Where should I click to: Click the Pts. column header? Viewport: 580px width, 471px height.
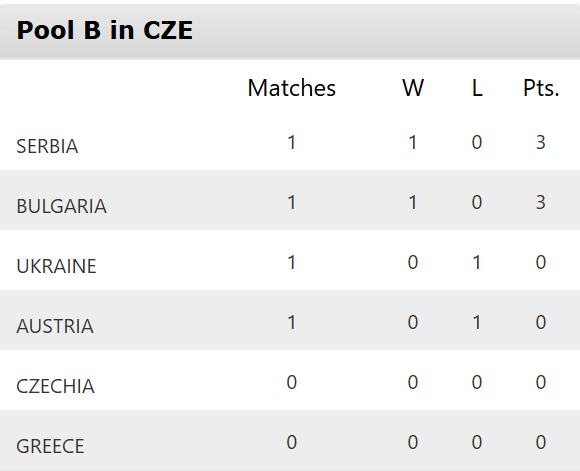tap(541, 88)
